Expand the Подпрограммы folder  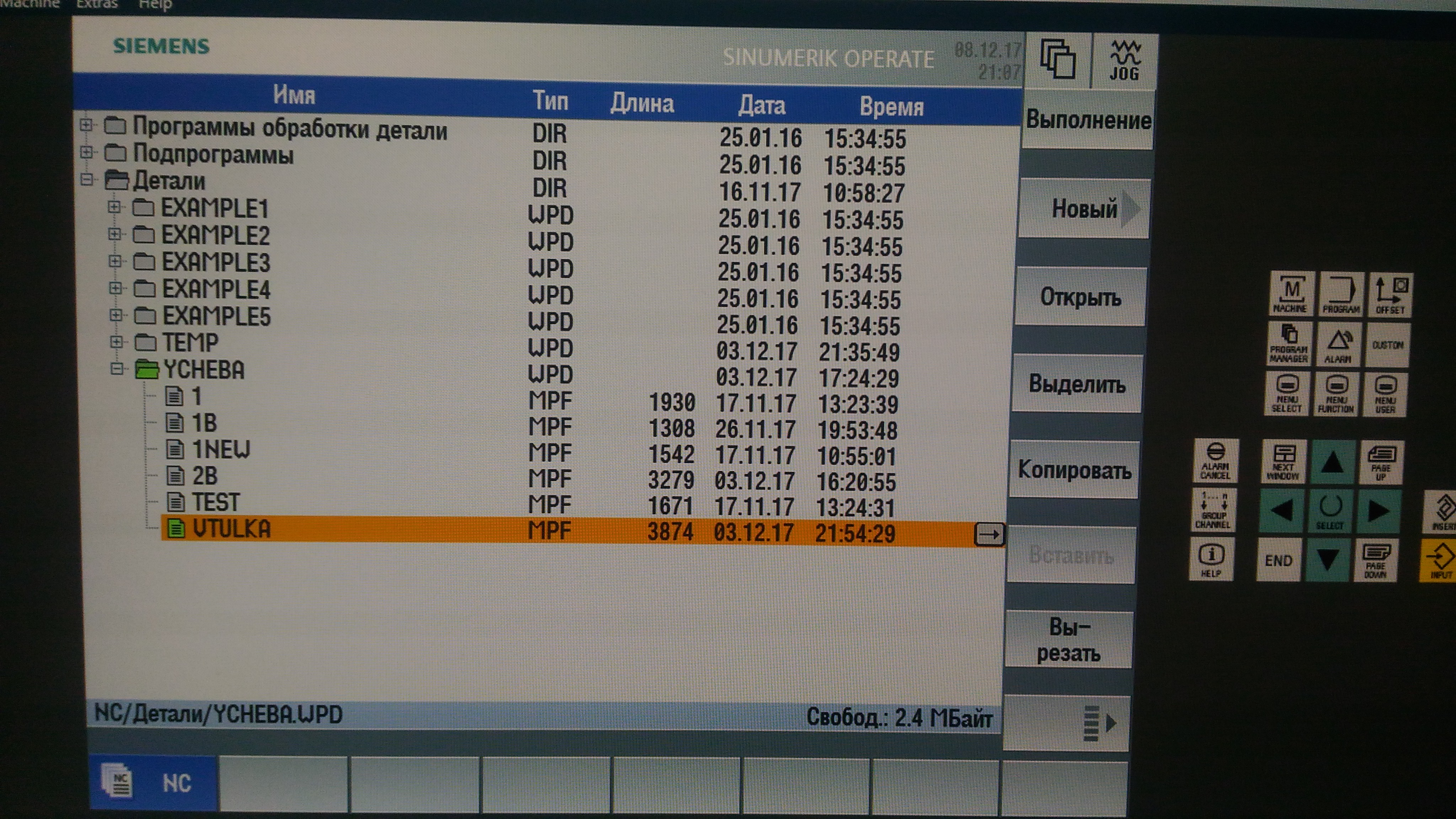click(86, 152)
